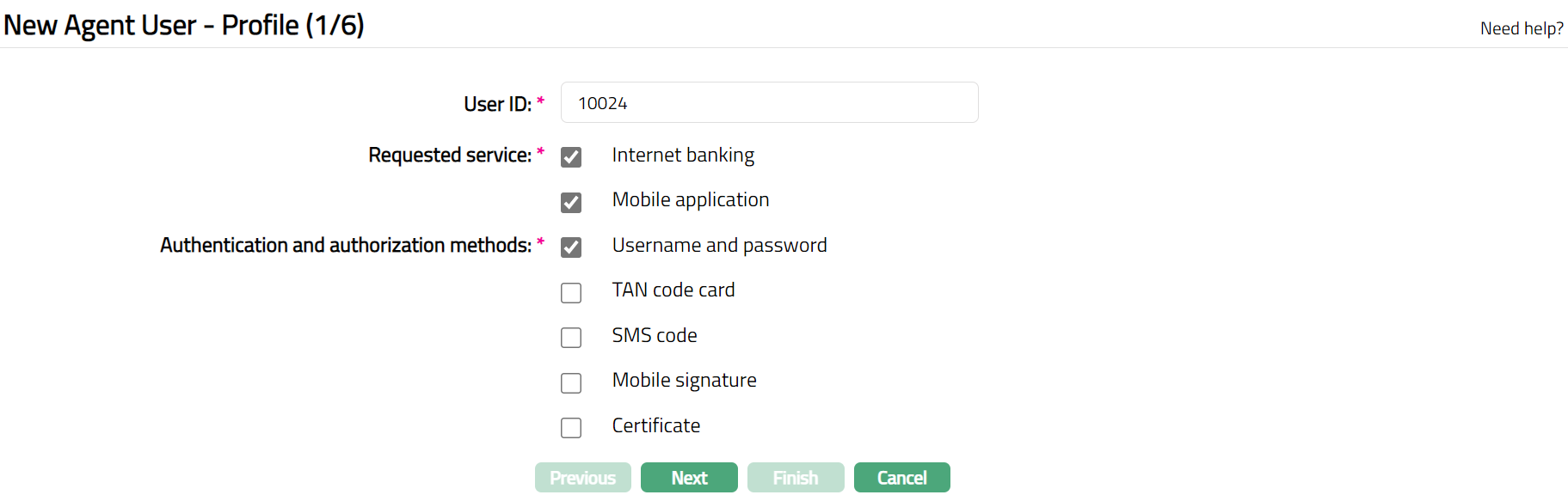Click the "Username and password" label text
The height and width of the screenshot is (501, 1568).
pos(720,246)
